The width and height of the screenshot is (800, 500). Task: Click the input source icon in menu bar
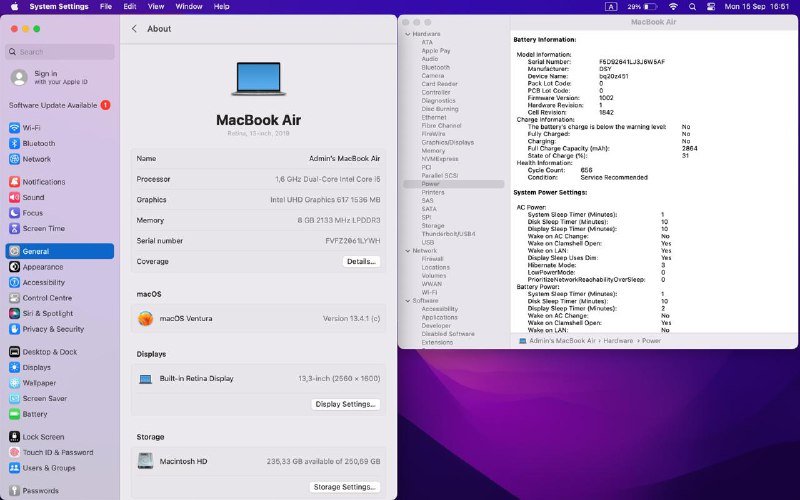pos(611,7)
